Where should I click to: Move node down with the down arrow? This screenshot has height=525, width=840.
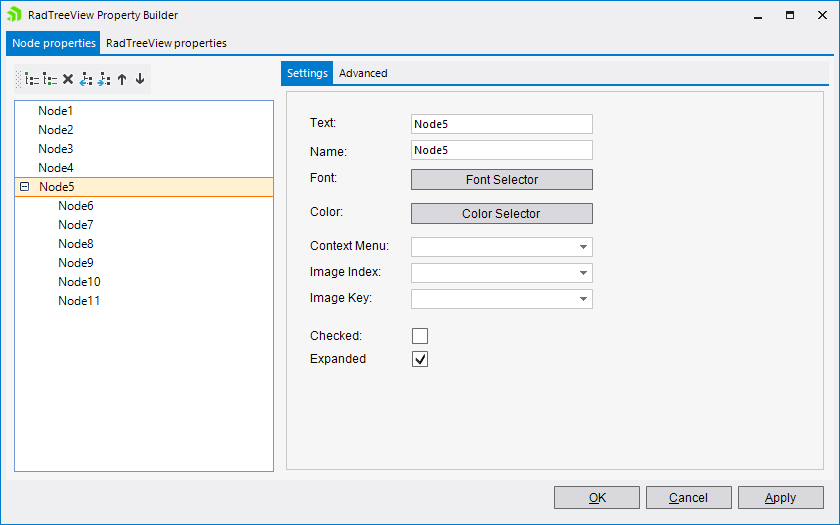[140, 79]
